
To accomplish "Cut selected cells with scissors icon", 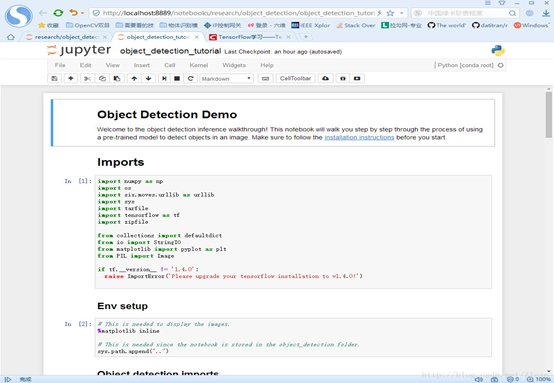I will [x=87, y=78].
